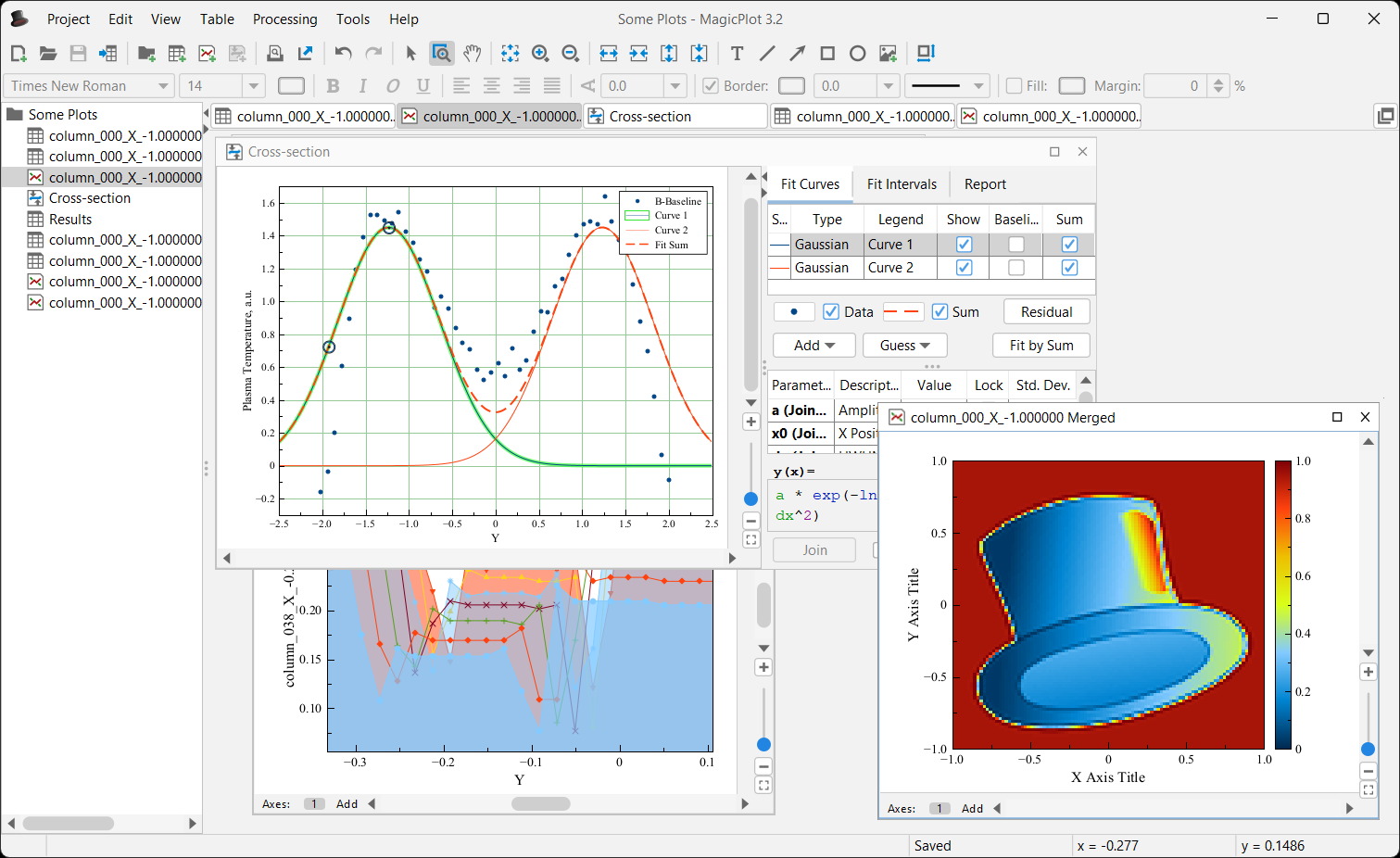Click the insert image icon
This screenshot has height=858, width=1400.
pos(888,54)
